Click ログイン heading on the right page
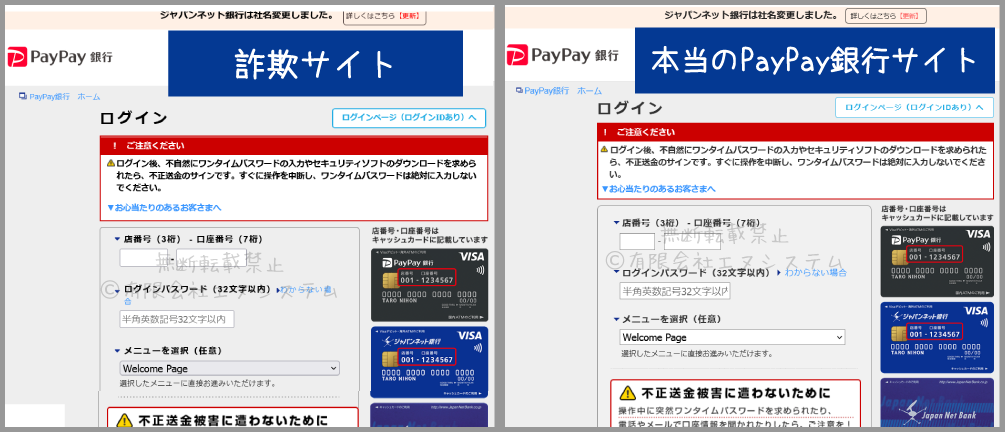This screenshot has height=432, width=1005. pos(629,108)
